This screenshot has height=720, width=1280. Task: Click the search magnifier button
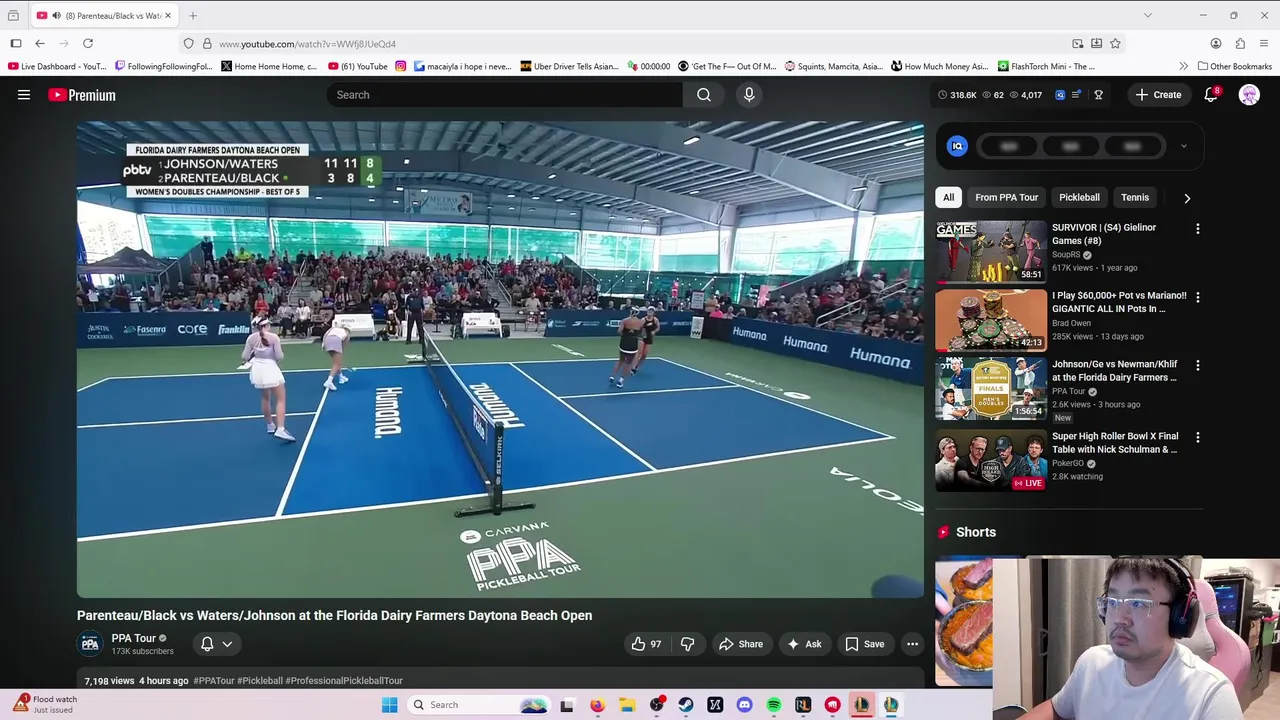704,95
